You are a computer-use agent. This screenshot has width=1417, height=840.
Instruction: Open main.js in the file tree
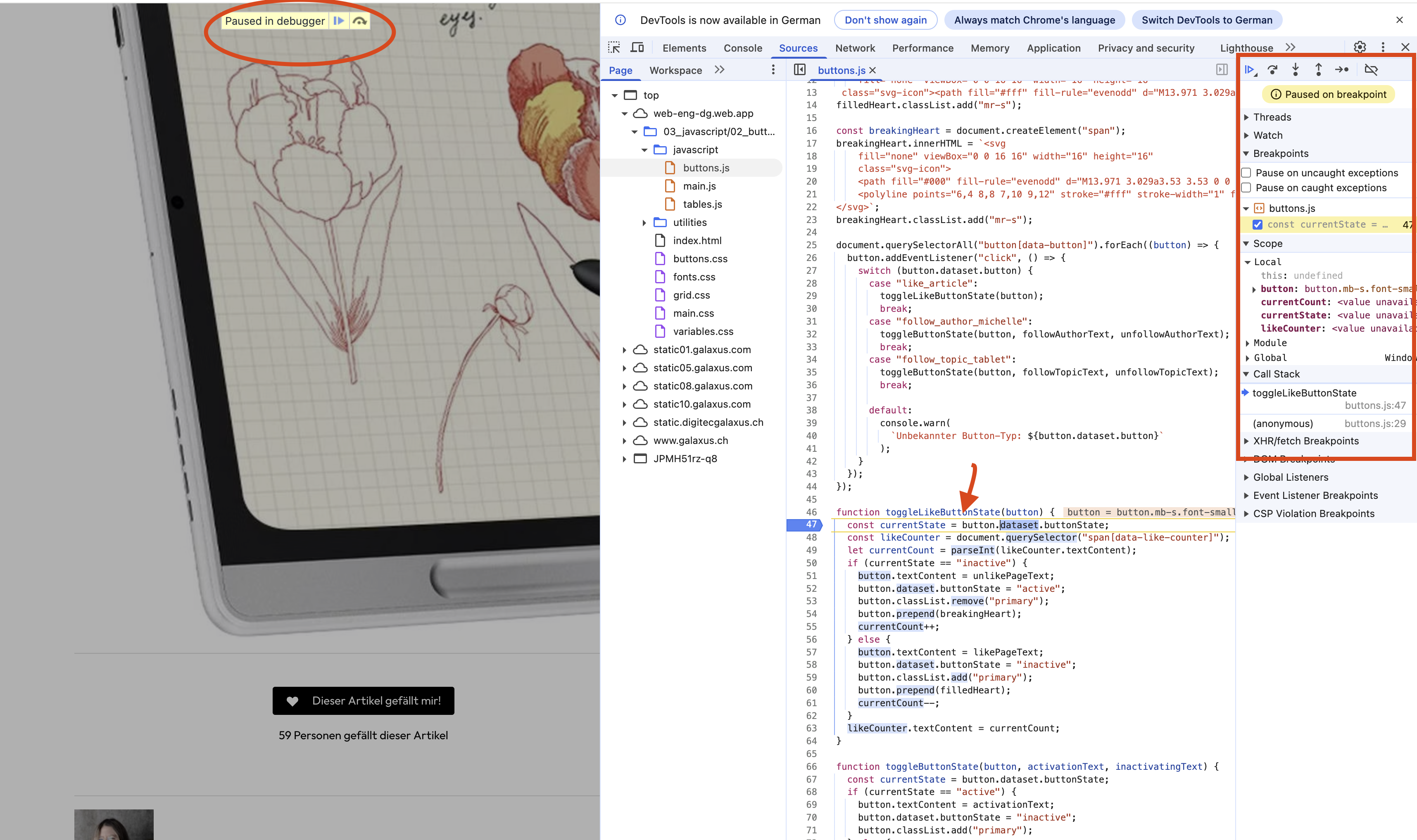coord(699,186)
